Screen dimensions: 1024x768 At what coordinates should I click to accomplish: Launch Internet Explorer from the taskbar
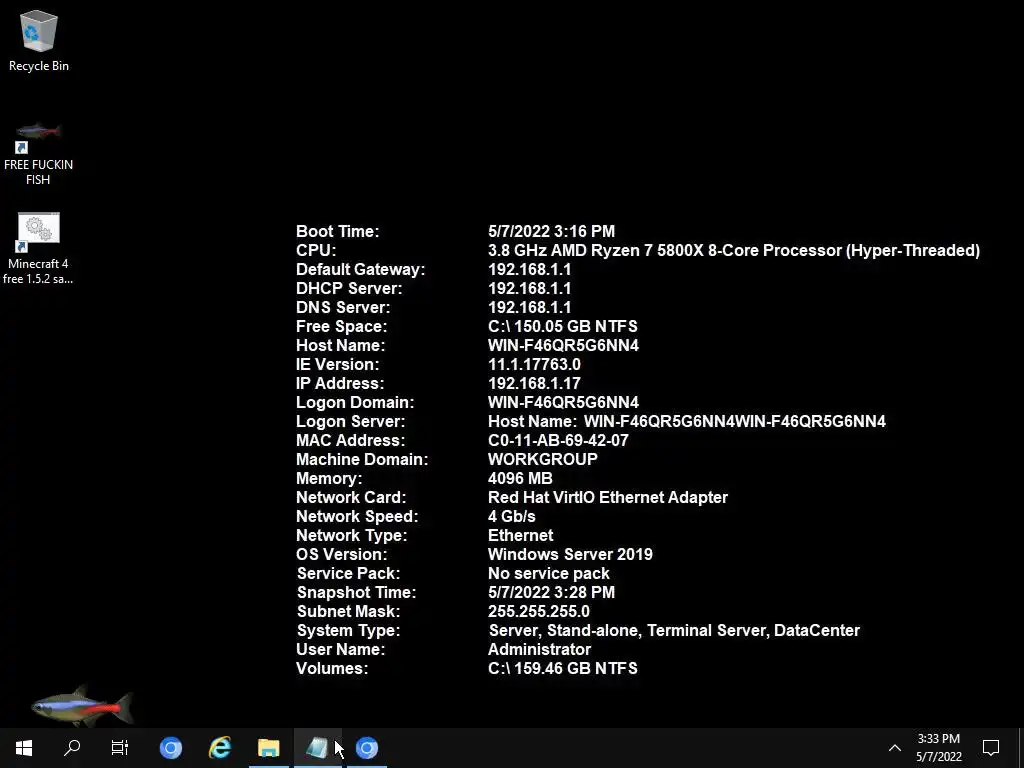220,748
